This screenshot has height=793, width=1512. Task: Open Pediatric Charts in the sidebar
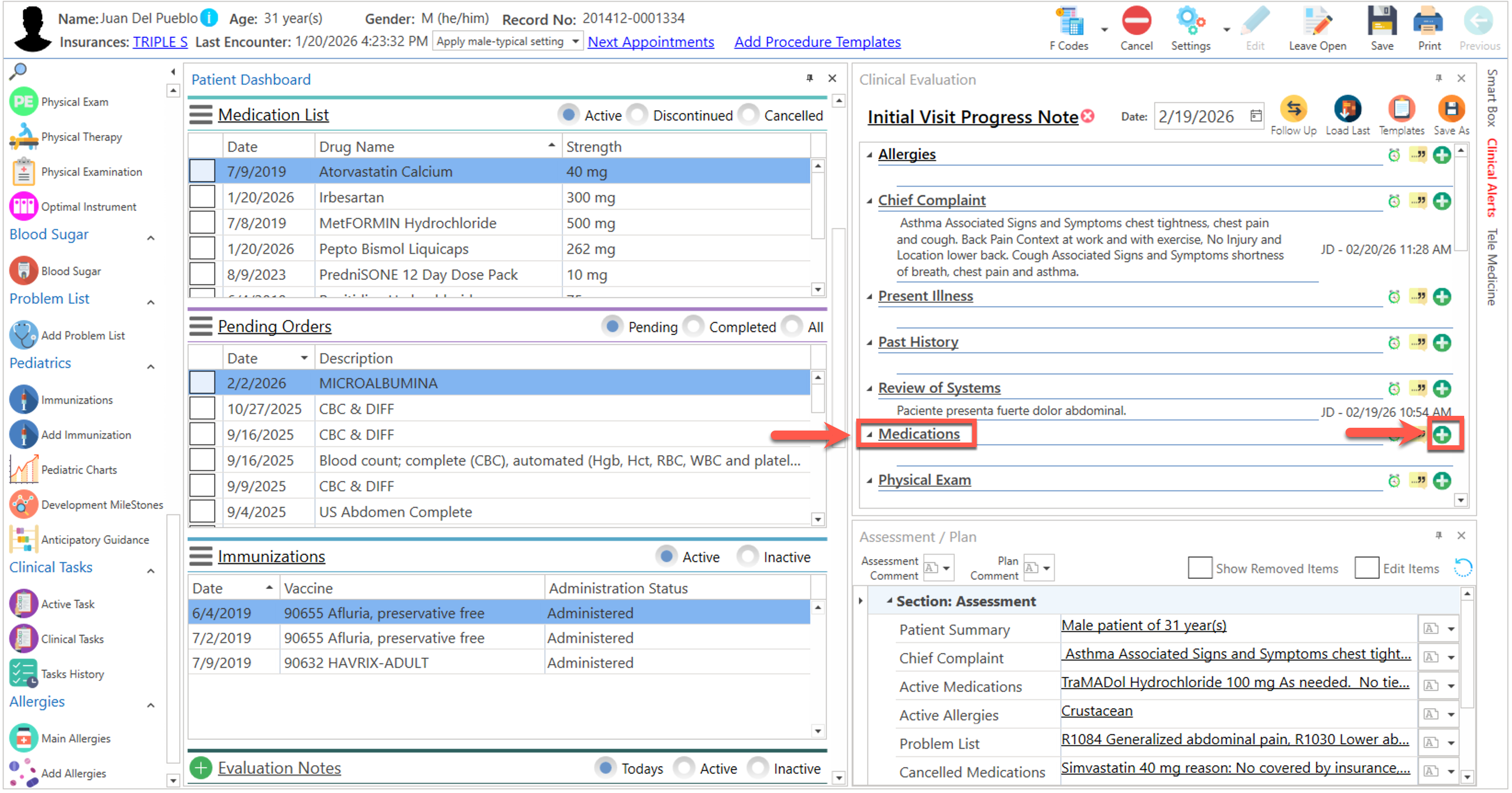tap(79, 470)
